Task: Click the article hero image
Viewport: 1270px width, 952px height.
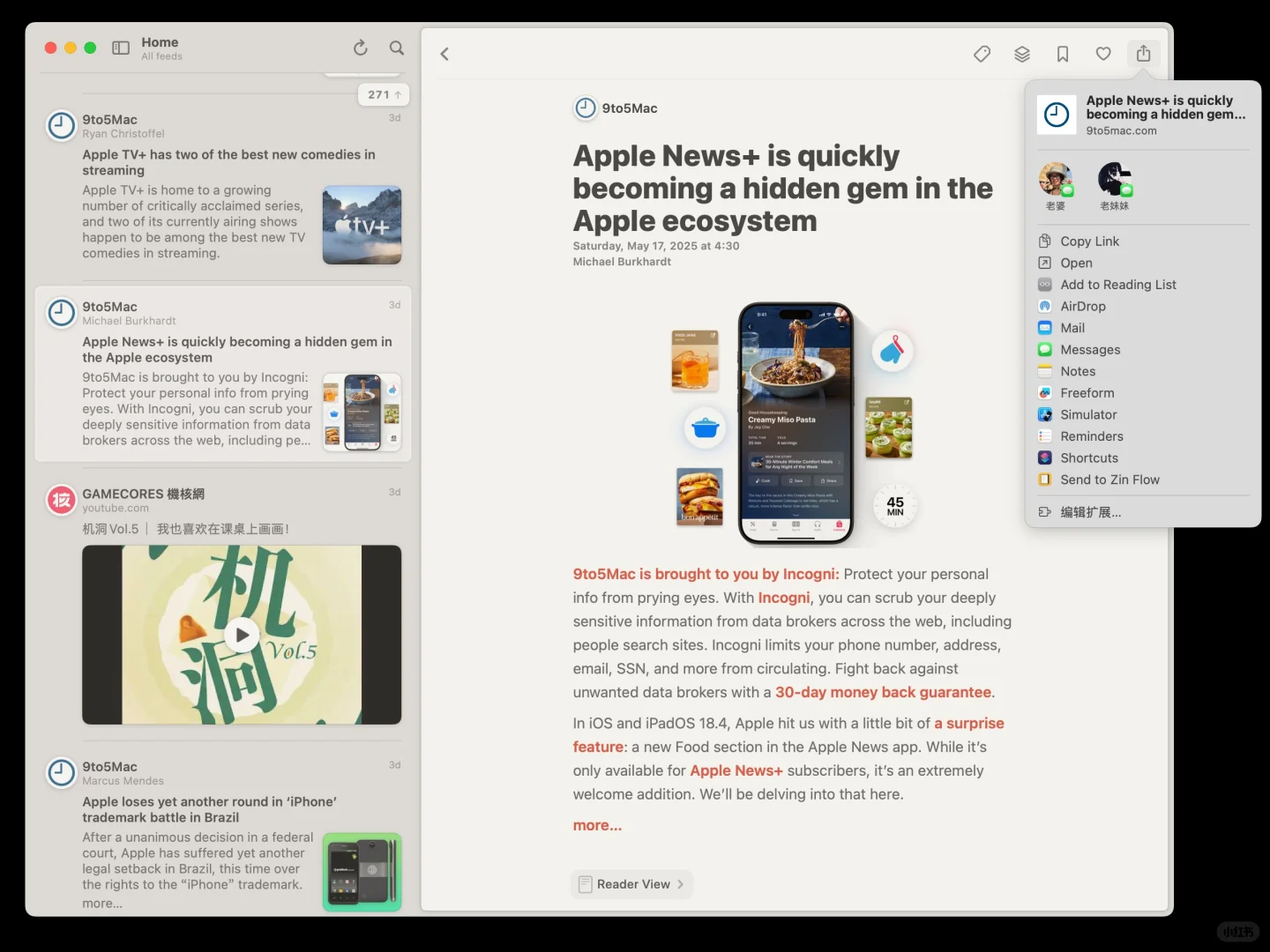Action: click(x=792, y=425)
